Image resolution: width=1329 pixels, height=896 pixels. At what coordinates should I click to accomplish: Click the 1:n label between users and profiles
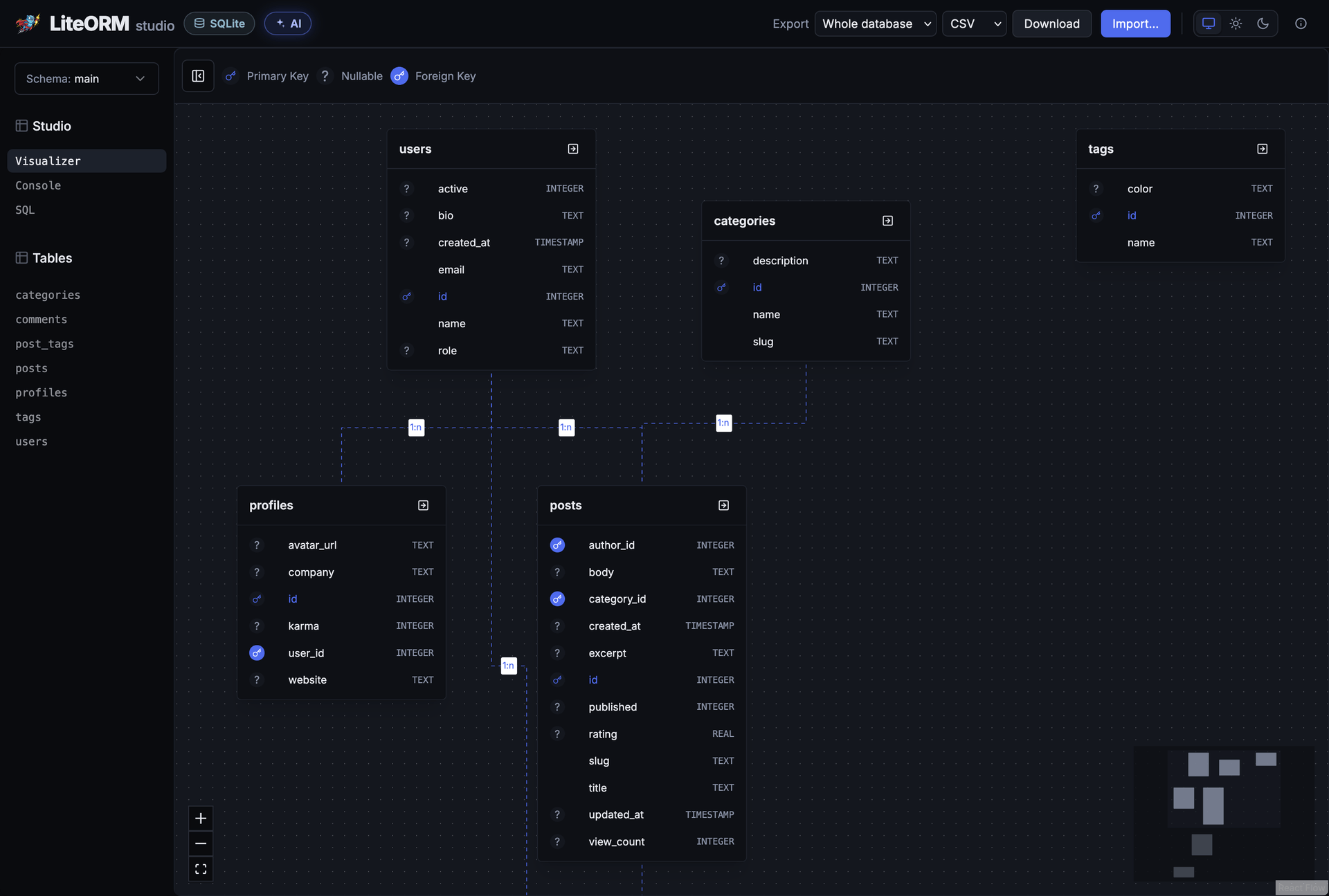tap(416, 428)
